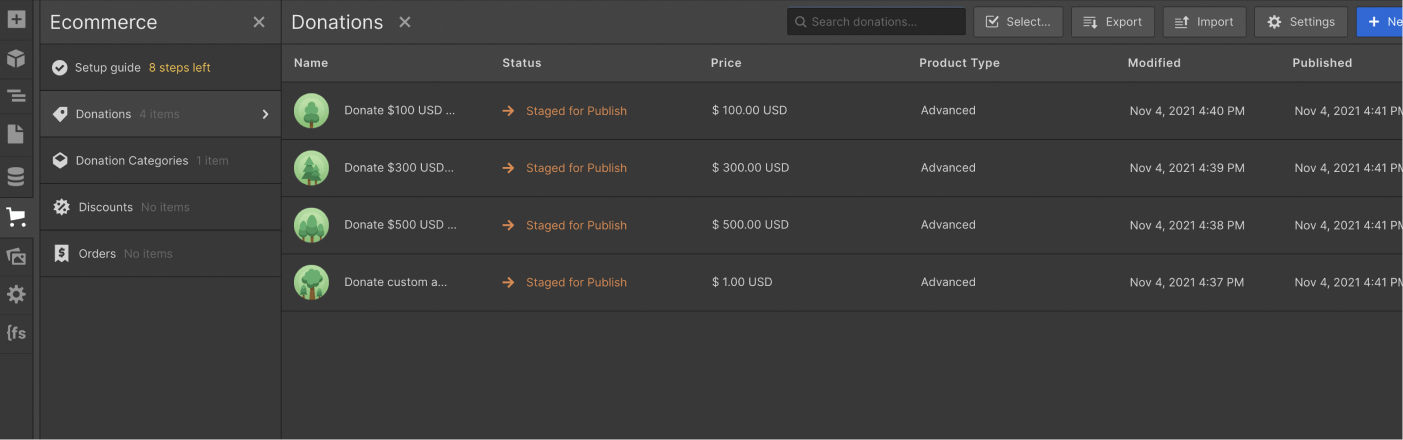Screen dimensions: 1403x440
Task: Open the Discounts section
Action: click(106, 207)
